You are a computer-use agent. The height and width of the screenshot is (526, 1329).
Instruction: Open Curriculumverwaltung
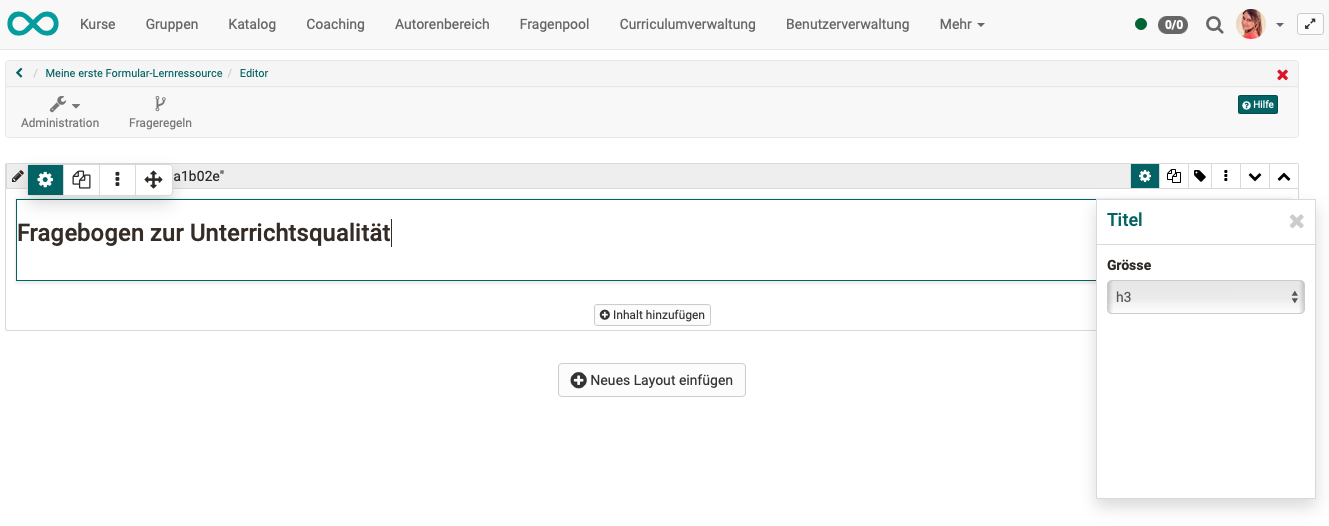click(x=688, y=24)
